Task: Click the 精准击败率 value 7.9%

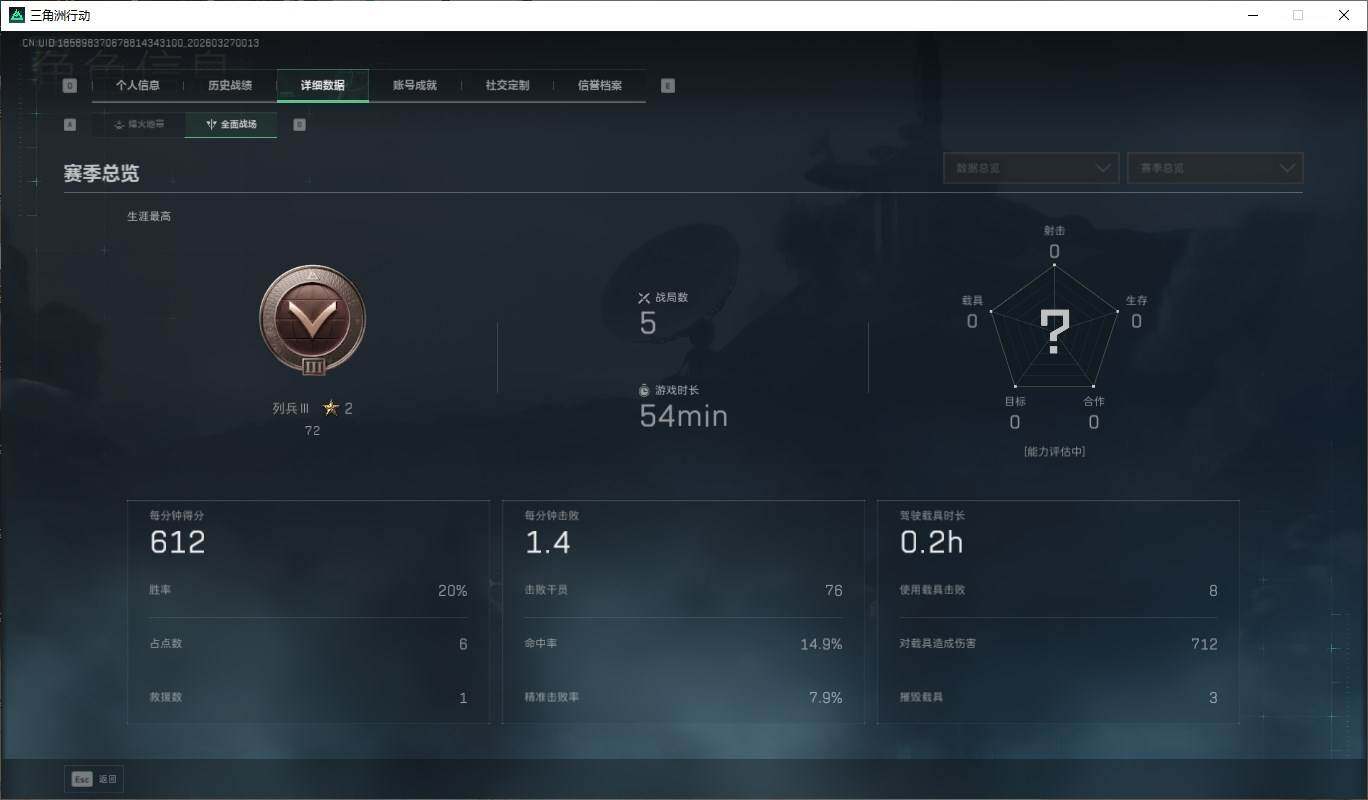Action: coord(826,698)
